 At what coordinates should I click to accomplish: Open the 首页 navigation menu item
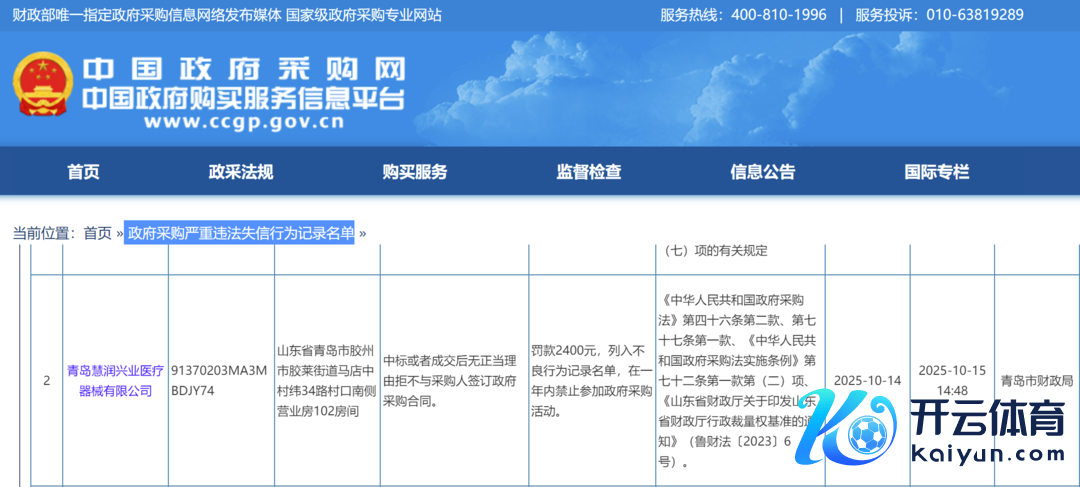coord(83,172)
